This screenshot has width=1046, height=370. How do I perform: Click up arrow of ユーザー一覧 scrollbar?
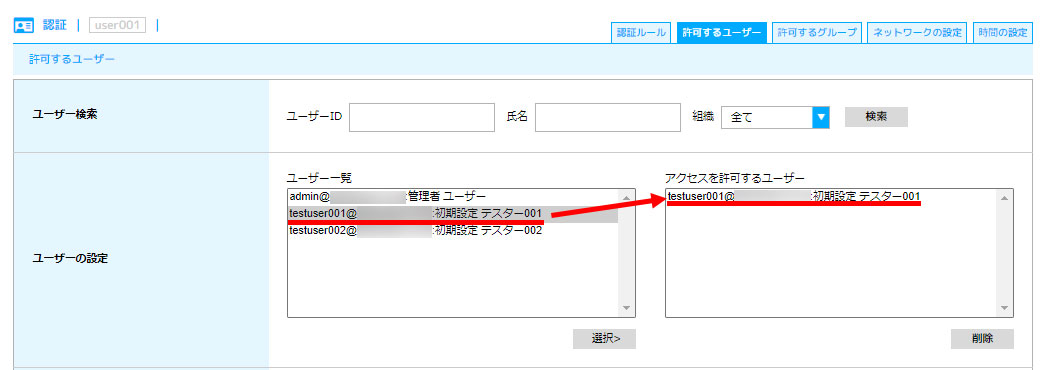626,197
